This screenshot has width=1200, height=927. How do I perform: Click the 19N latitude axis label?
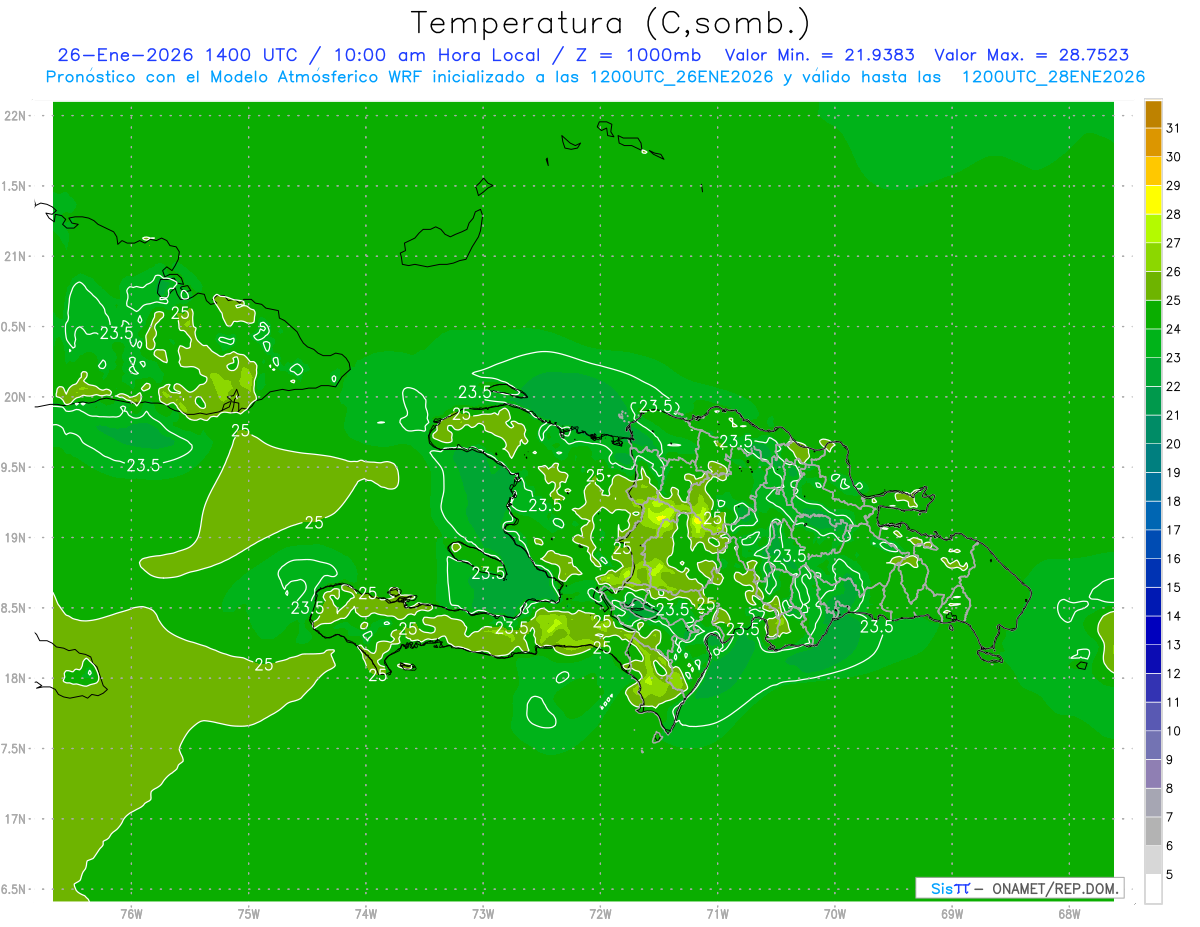[17, 538]
